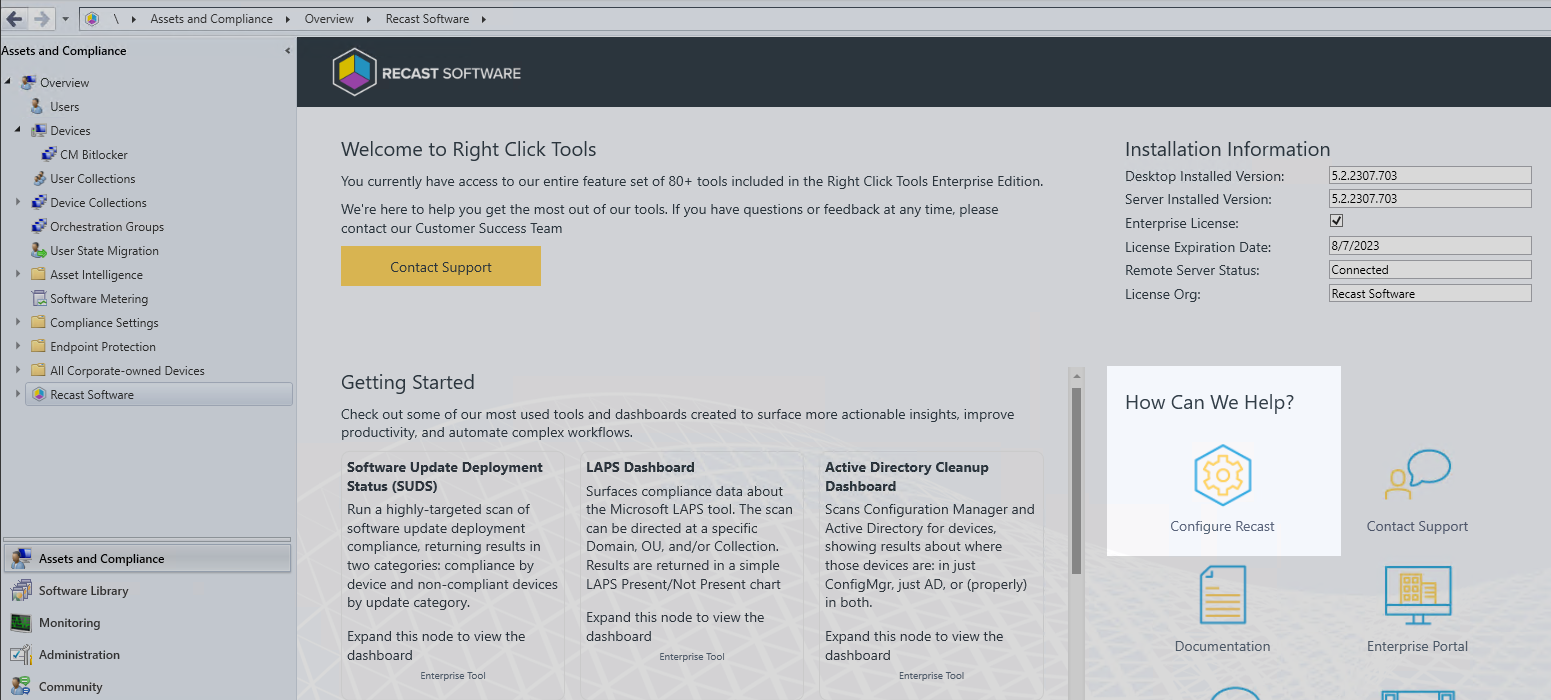
Task: Open dropdown arrow after Recast Software breadcrumb
Action: 482,19
